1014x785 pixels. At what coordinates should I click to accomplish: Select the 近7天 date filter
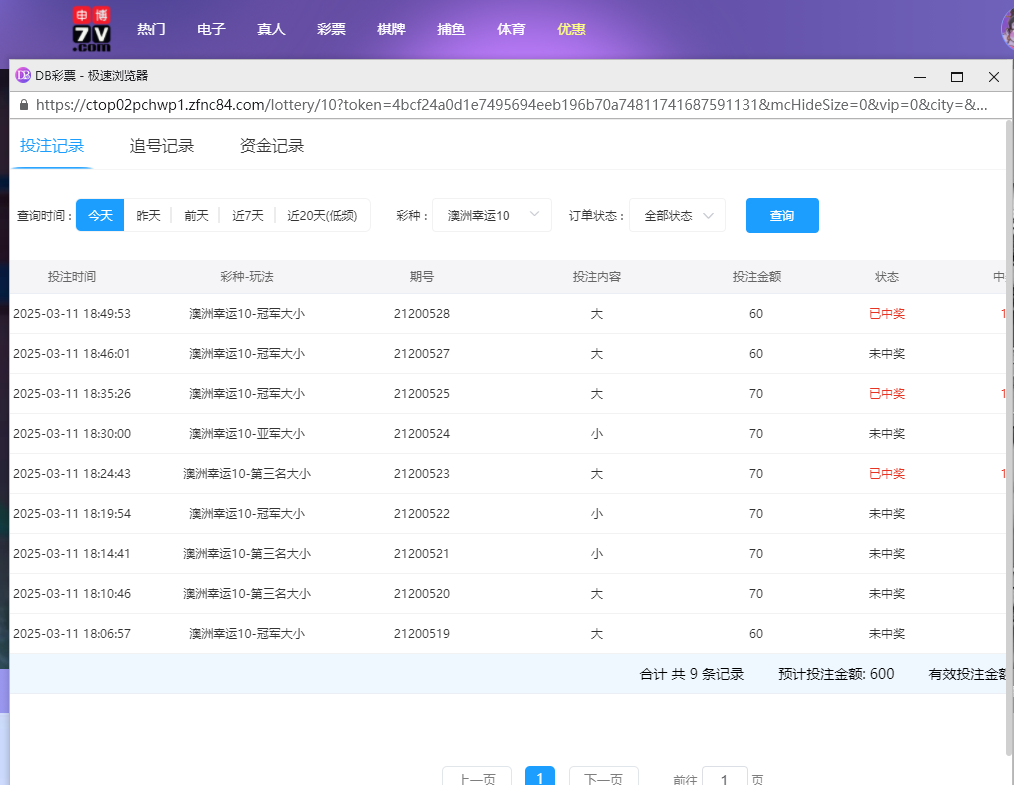245,214
